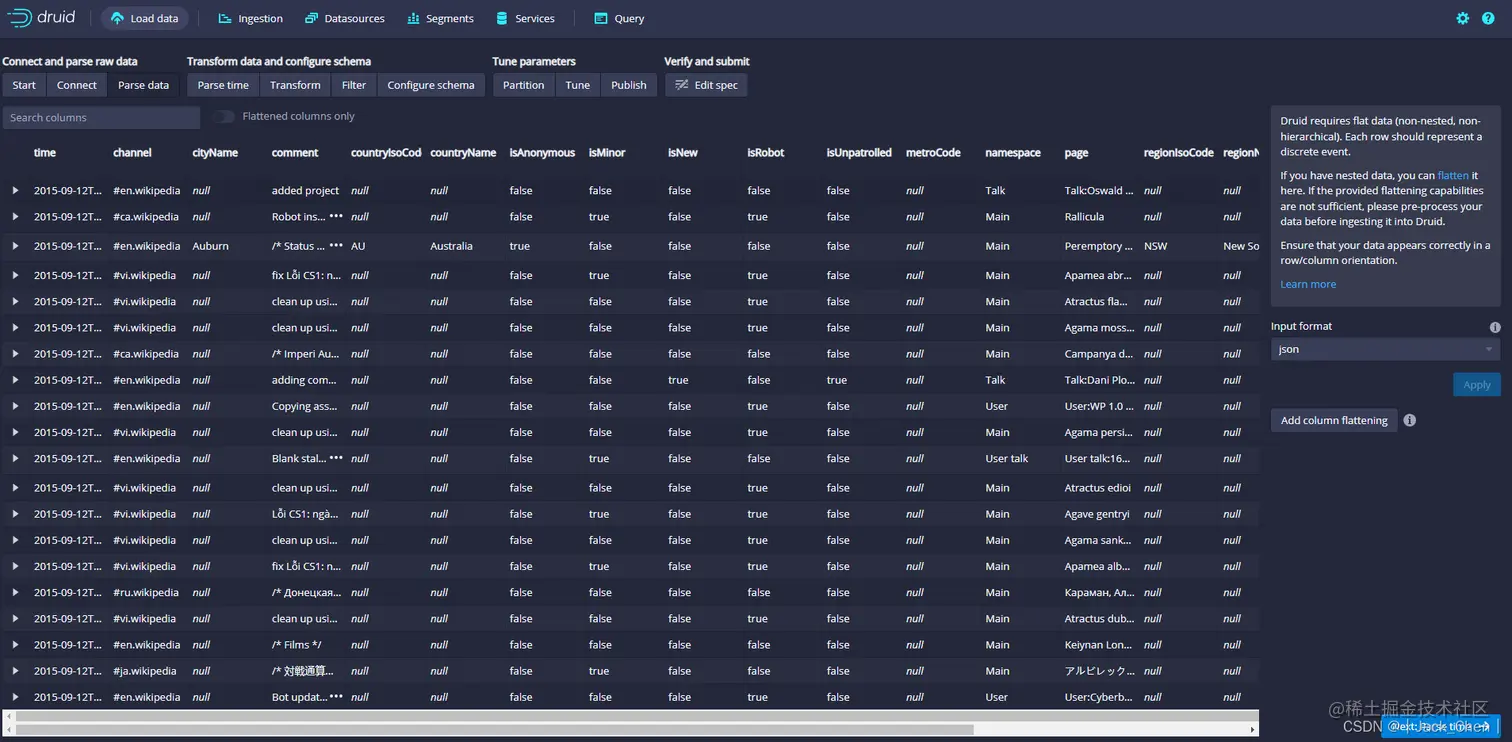Click the 'flatten' link in the help text

pyautogui.click(x=1453, y=176)
